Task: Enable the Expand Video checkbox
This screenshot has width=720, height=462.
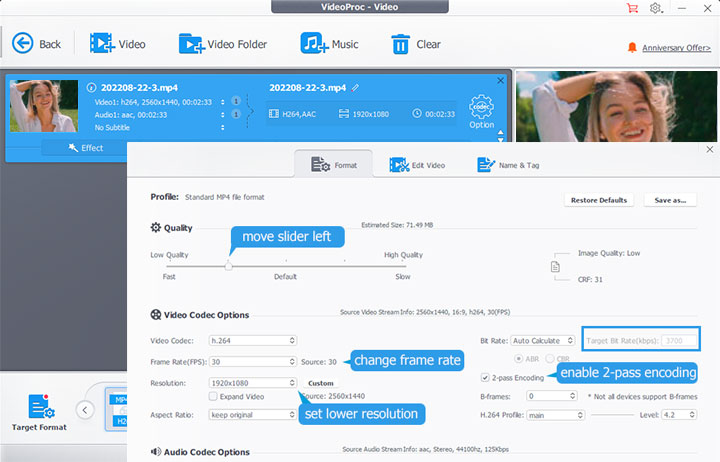Action: click(213, 396)
